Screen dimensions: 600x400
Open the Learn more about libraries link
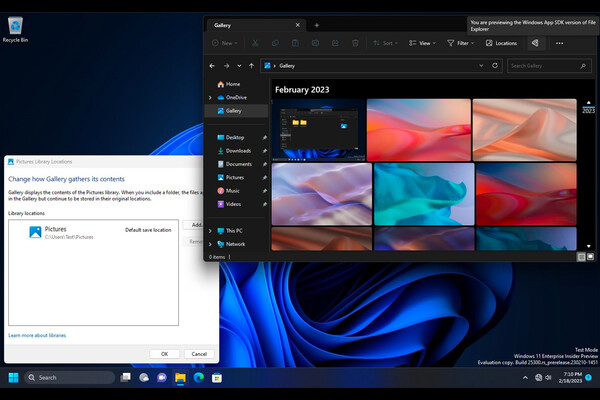pos(37,335)
